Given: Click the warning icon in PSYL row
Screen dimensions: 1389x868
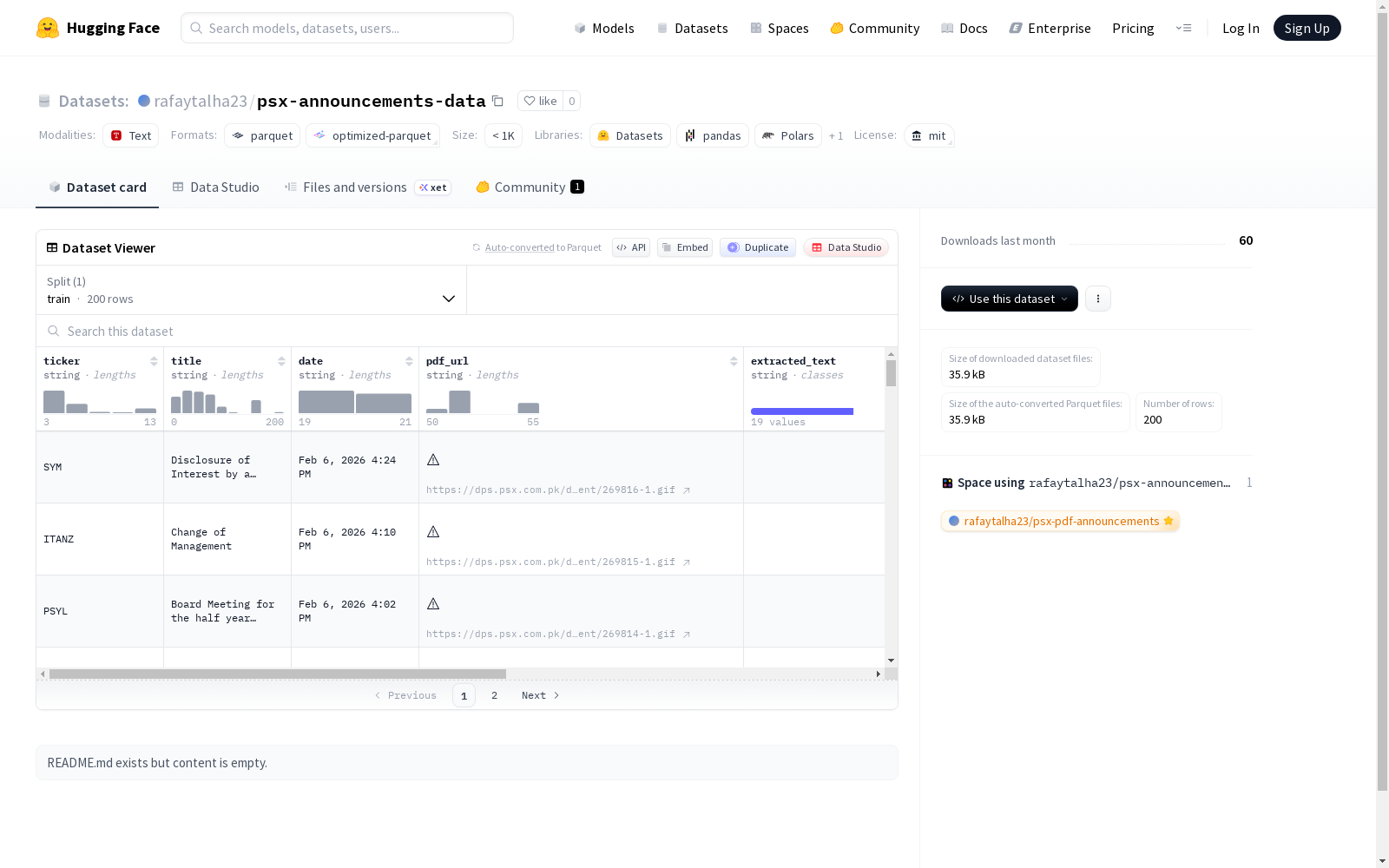Looking at the screenshot, I should point(433,603).
